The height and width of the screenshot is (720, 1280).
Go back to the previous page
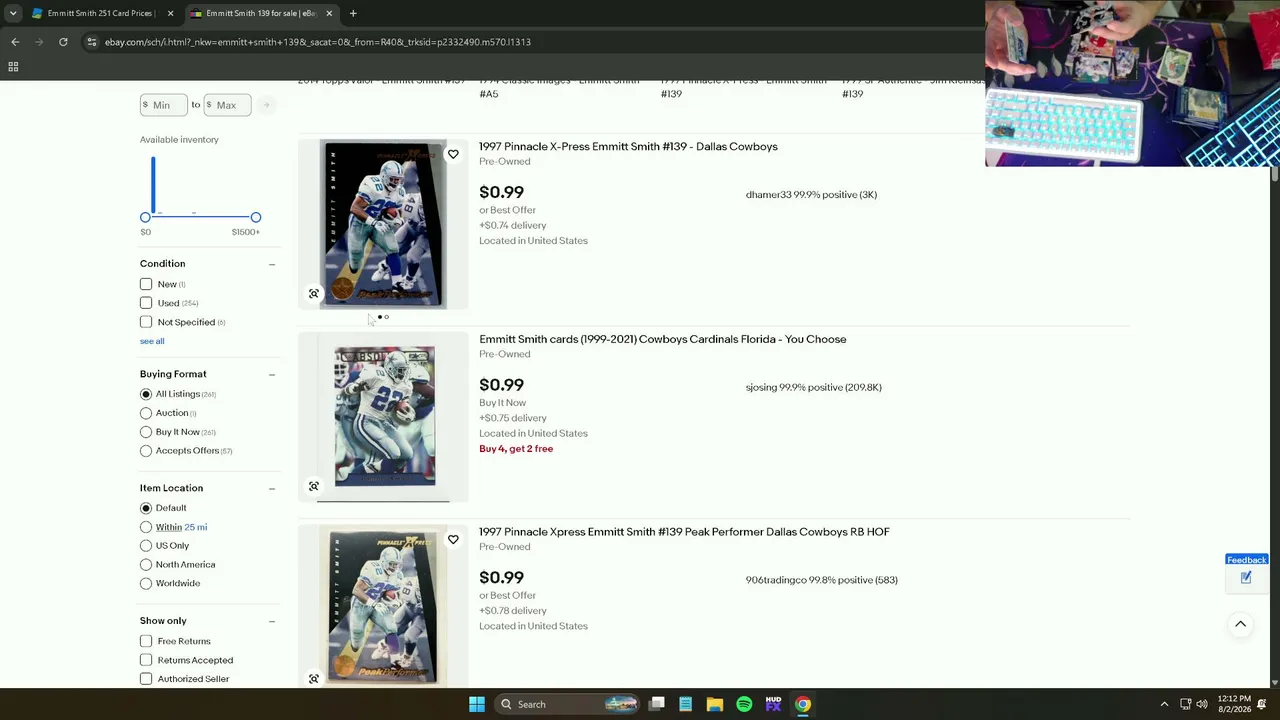coord(15,42)
